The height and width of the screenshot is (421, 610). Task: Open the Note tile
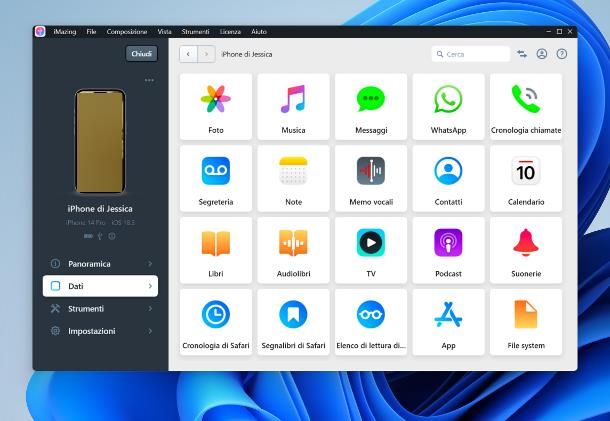[x=293, y=178]
